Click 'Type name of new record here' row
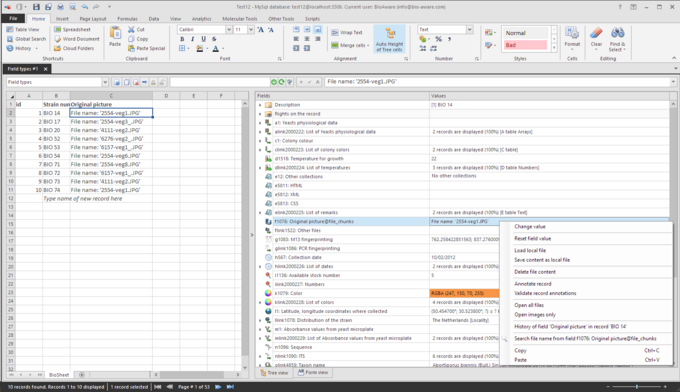The image size is (680, 392). pos(82,199)
